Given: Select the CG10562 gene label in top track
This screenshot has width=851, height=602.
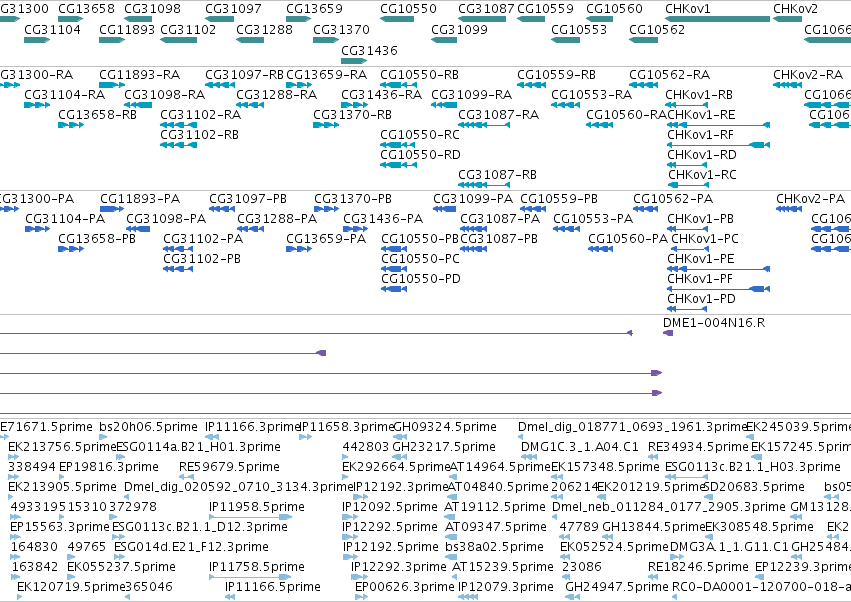Looking at the screenshot, I should click(657, 29).
